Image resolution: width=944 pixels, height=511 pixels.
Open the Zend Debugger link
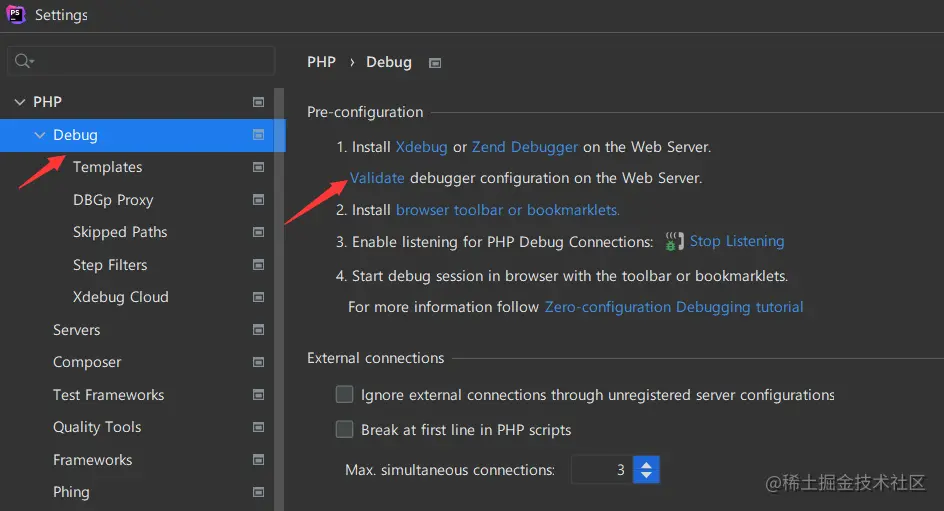coord(525,147)
